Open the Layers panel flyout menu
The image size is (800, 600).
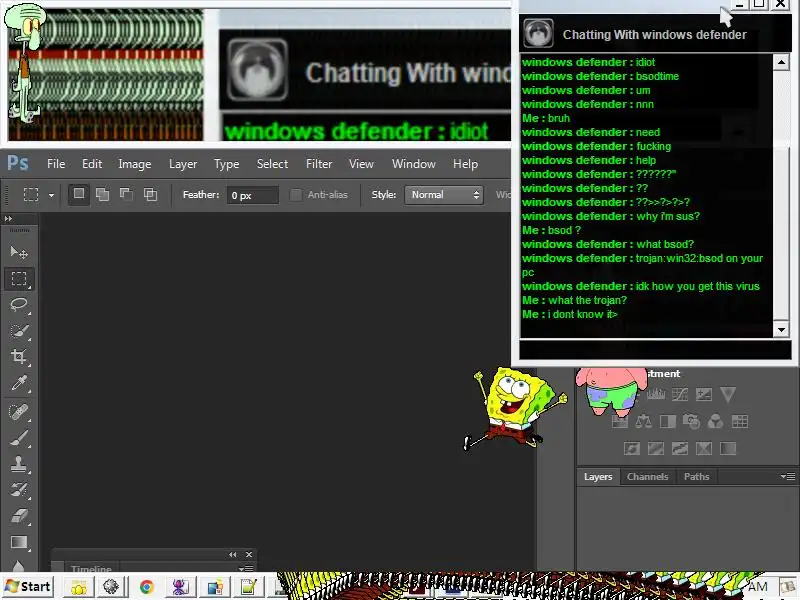coord(788,477)
